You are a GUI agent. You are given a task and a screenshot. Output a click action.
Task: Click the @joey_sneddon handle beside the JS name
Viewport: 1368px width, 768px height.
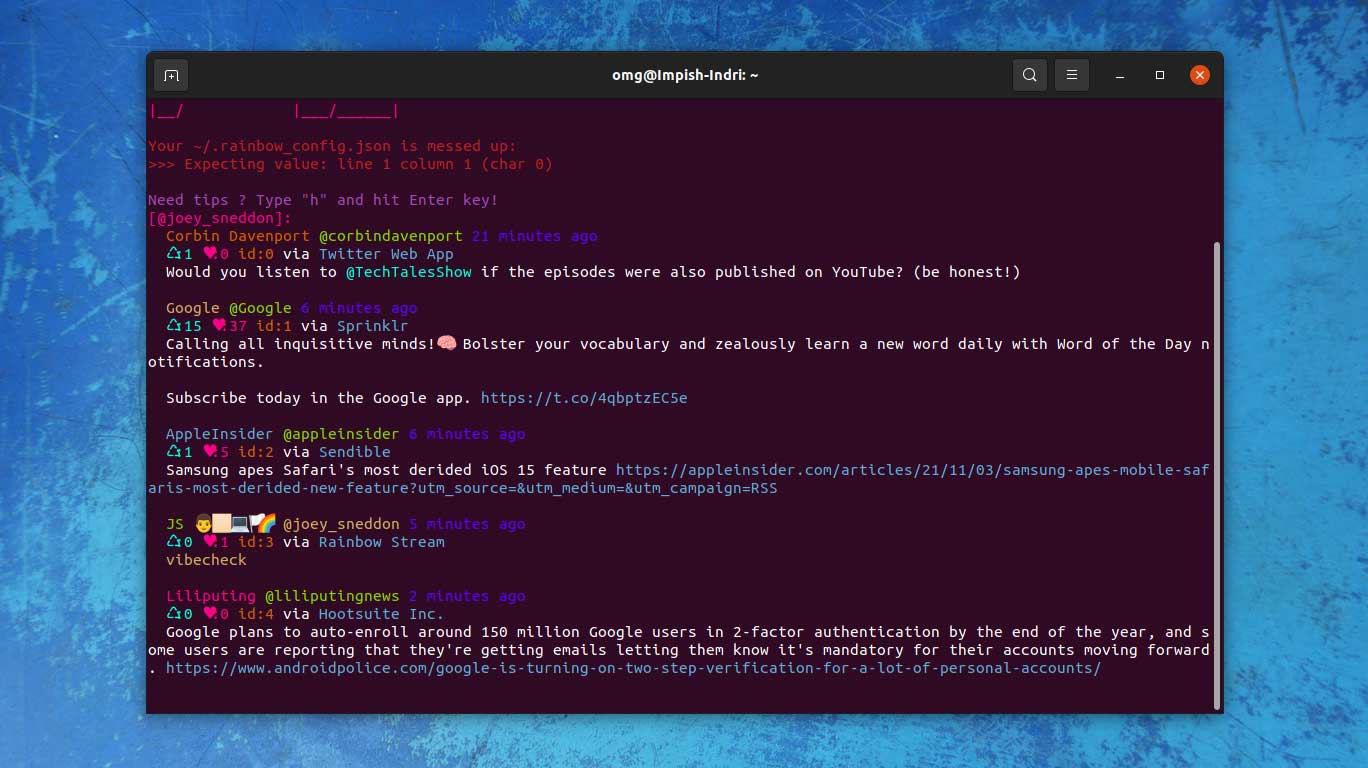tap(341, 524)
